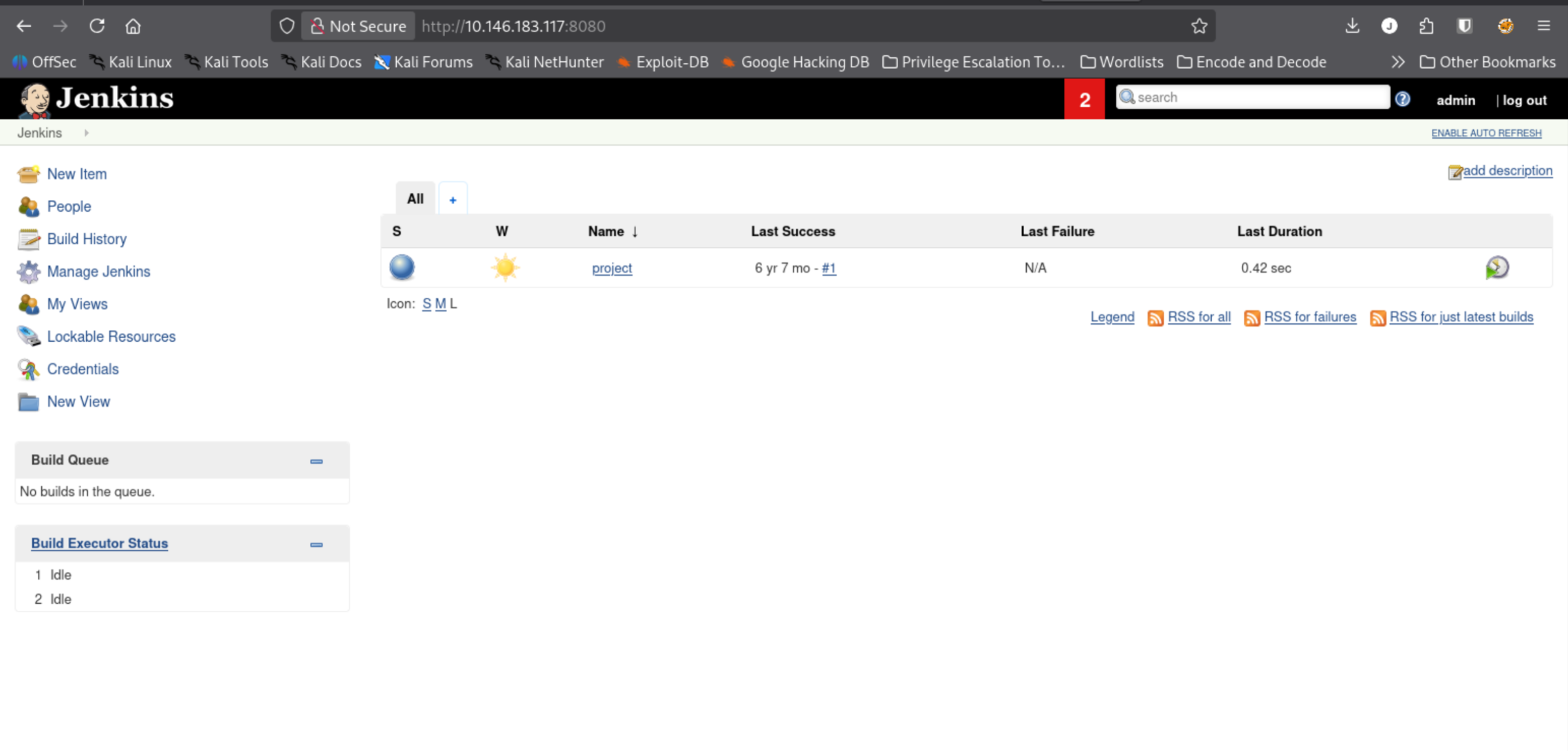Sort table by Last Duration column
The width and height of the screenshot is (1568, 751).
(x=1279, y=232)
